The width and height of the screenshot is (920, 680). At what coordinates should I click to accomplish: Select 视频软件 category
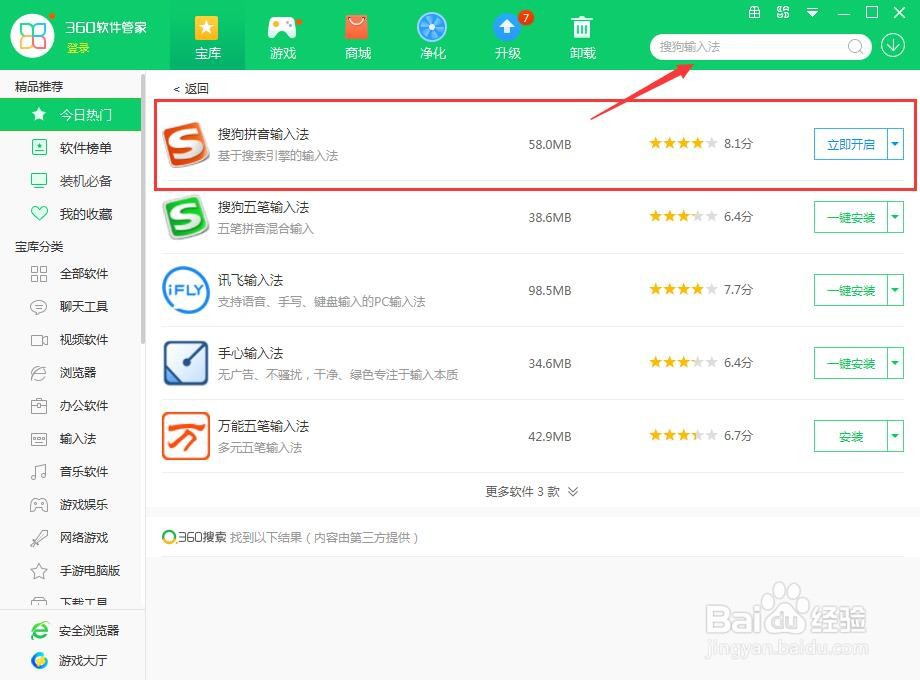[x=70, y=340]
